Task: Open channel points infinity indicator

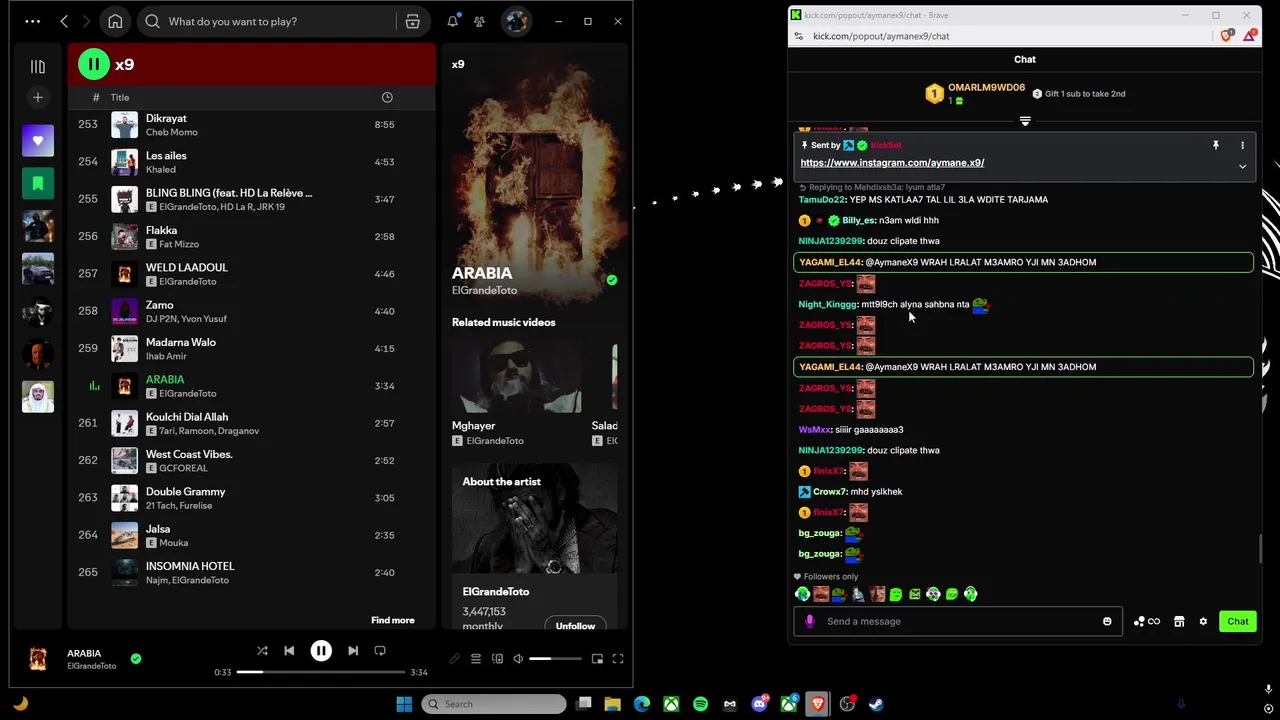Action: pyautogui.click(x=1147, y=621)
